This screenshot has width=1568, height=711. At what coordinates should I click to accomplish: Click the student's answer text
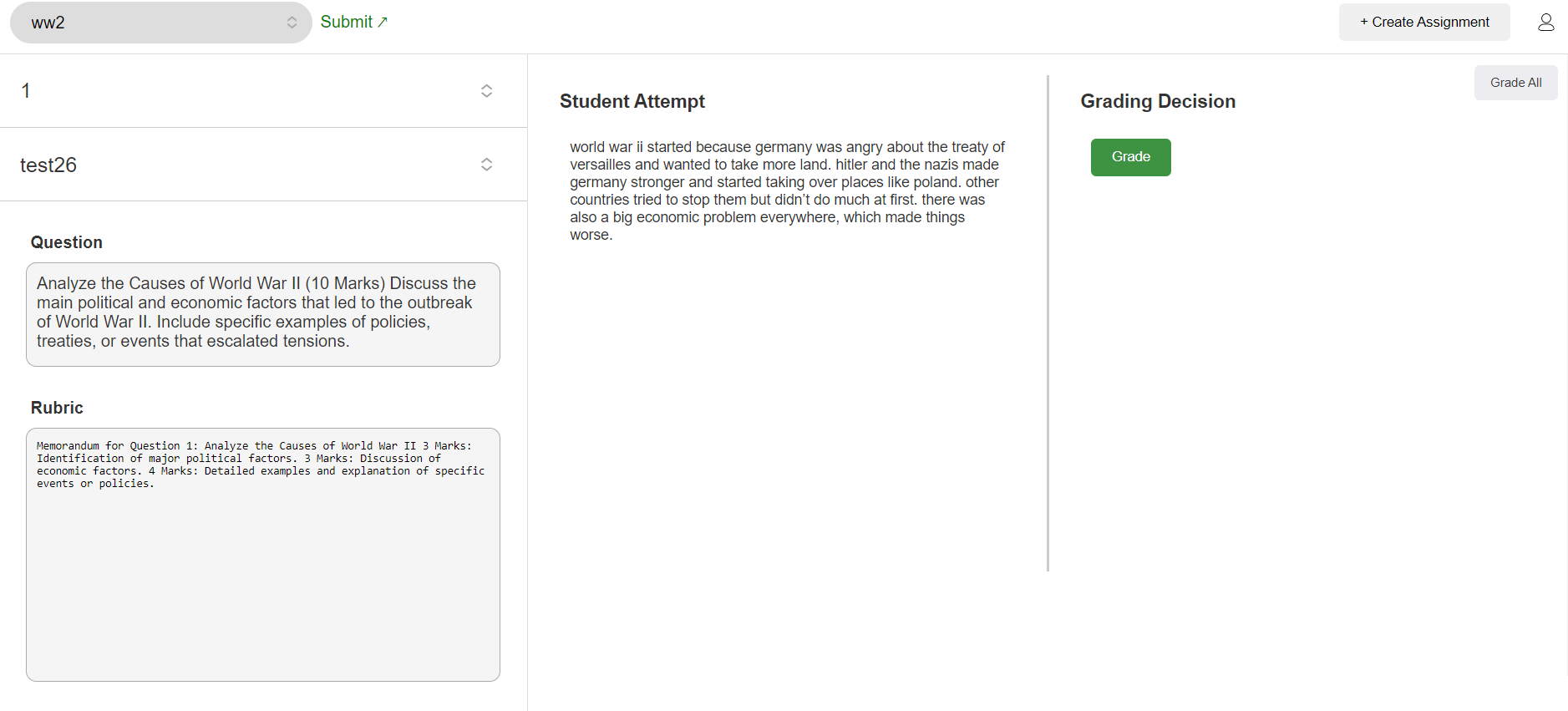point(787,191)
